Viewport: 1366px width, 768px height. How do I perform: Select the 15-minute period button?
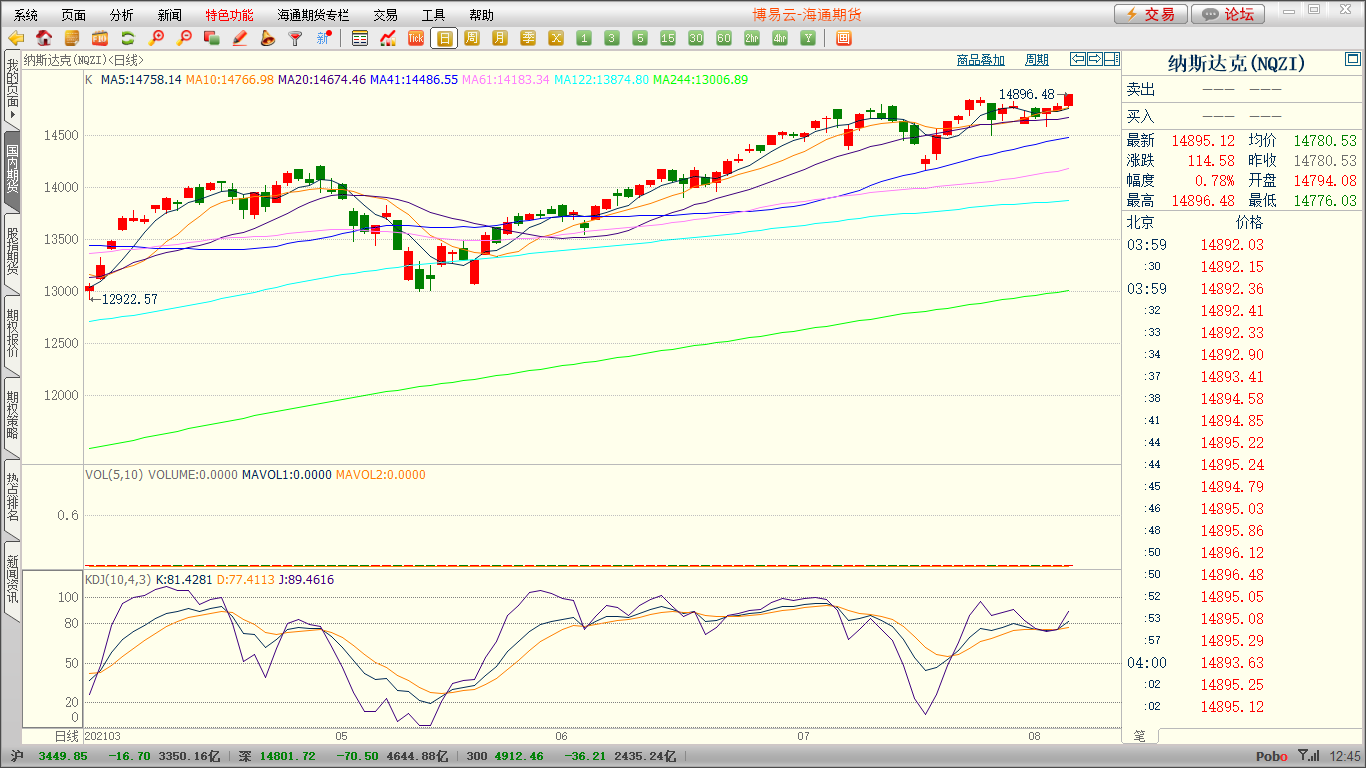668,38
